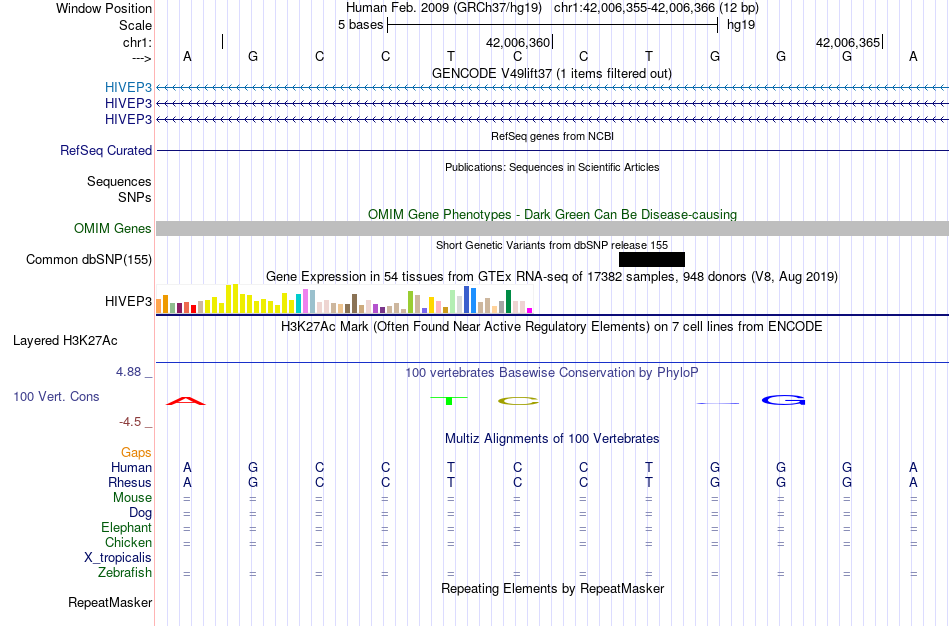The image size is (950, 626).
Task: Click 'Short Genetic Variants from dbSNP release 155'
Action: coord(552,245)
